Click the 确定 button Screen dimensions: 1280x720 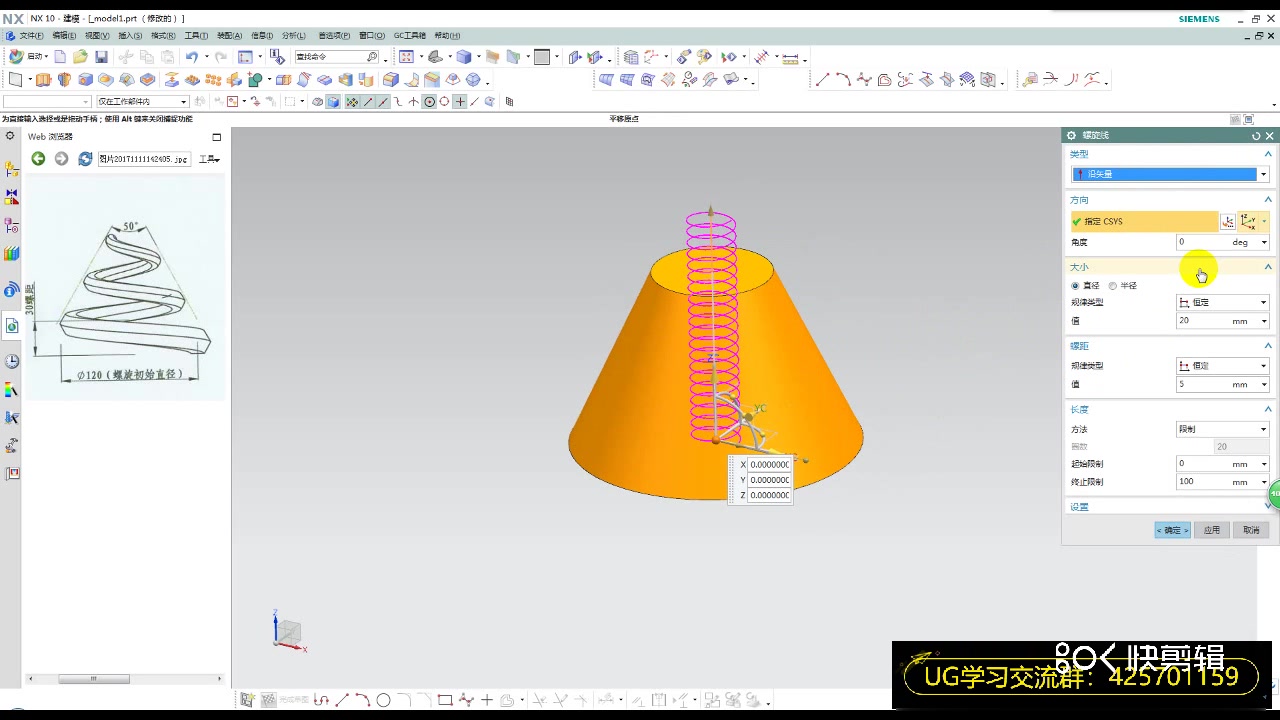pyautogui.click(x=1173, y=530)
